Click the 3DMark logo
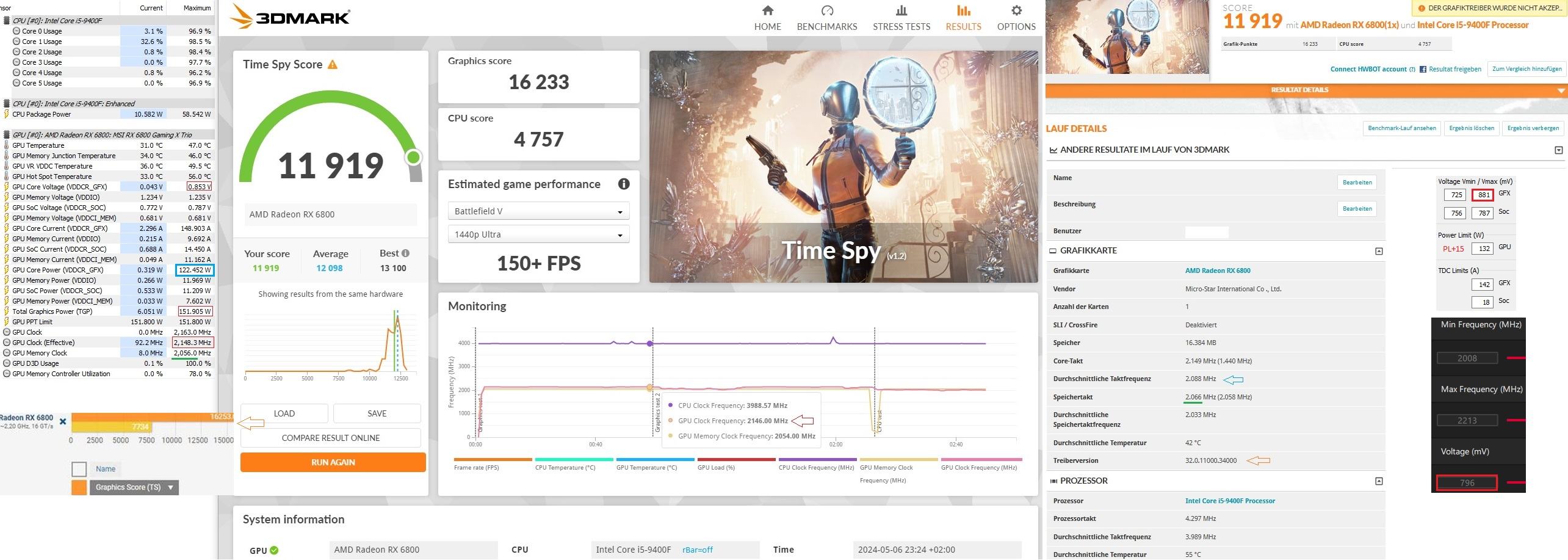The height and width of the screenshot is (560, 1568). coord(289,16)
